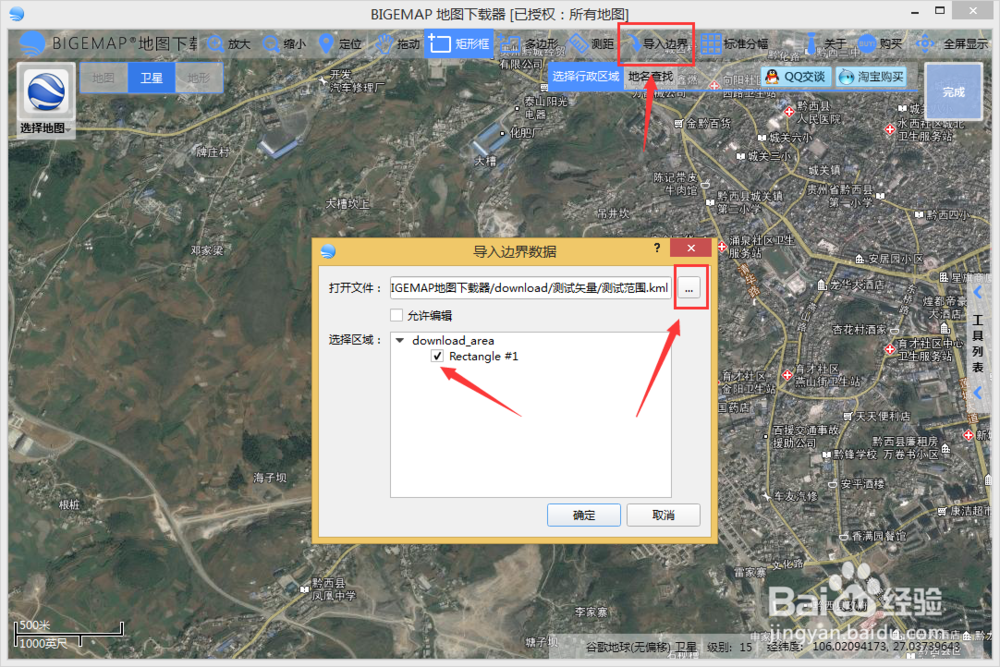Collapse the download_area tree node
The image size is (1000, 667).
tap(401, 341)
